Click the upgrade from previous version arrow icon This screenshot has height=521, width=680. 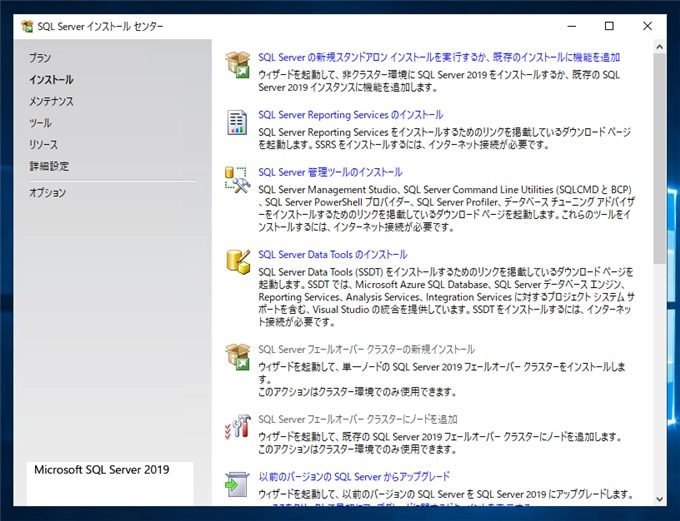237,485
